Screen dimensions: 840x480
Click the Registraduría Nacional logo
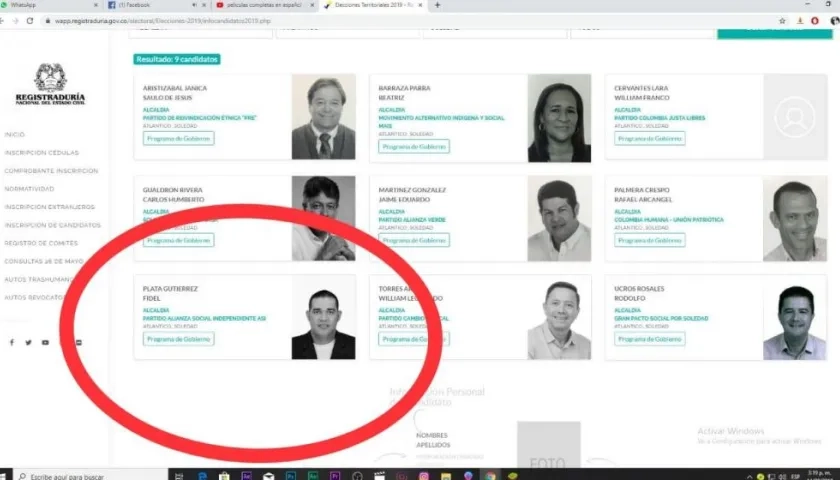click(50, 84)
